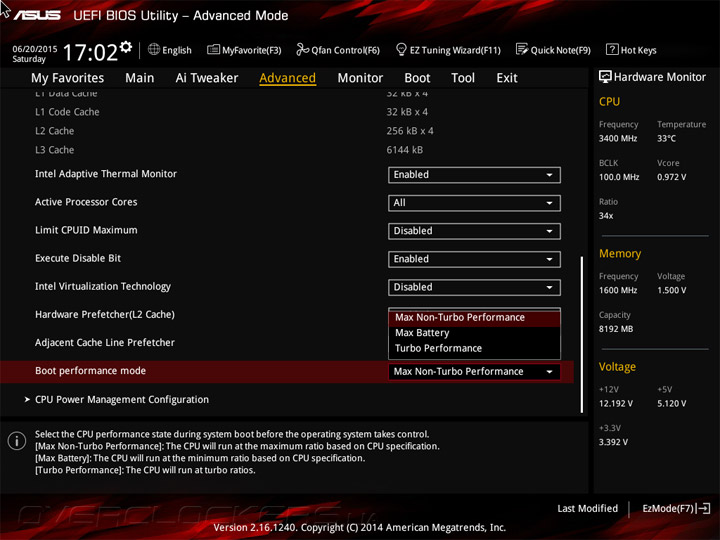
Task: Click Ratio 34x value
Action: click(x=606, y=215)
